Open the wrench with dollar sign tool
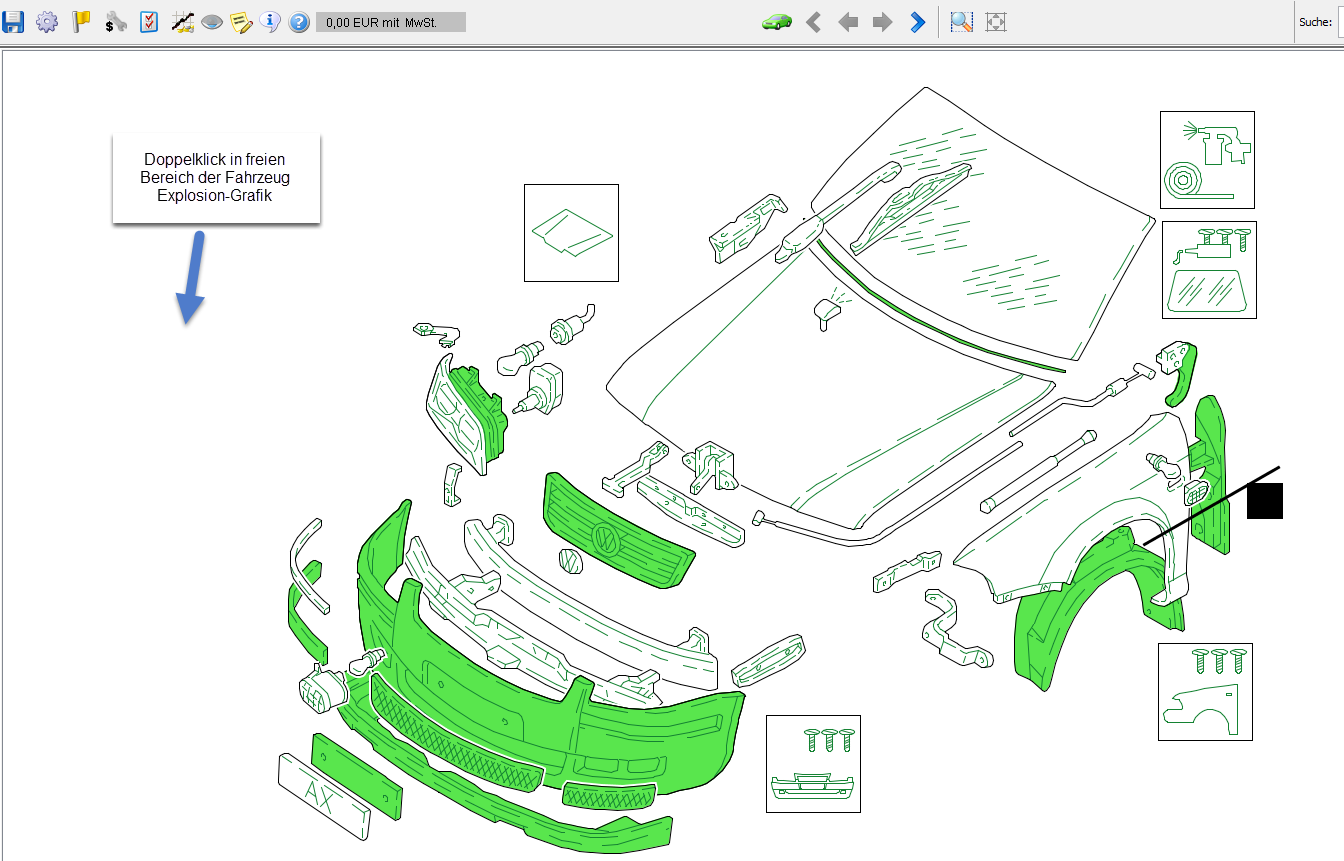Screen dimensions: 1344x861 pyautogui.click(x=116, y=21)
